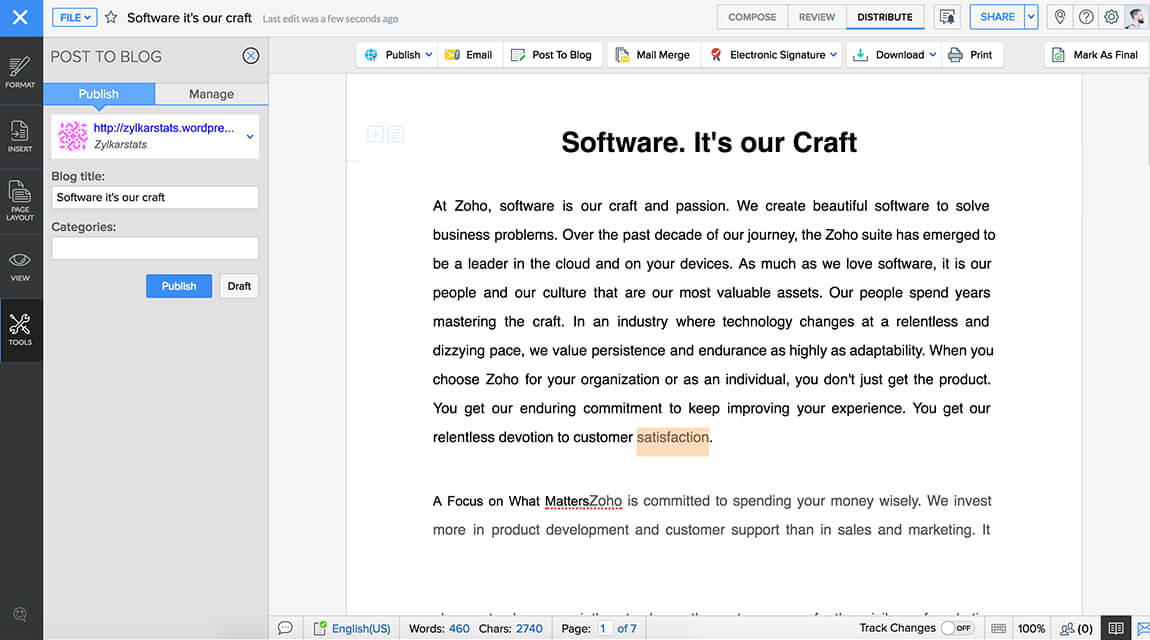The width and height of the screenshot is (1150, 640).
Task: Switch to the Manage tab
Action: (211, 94)
